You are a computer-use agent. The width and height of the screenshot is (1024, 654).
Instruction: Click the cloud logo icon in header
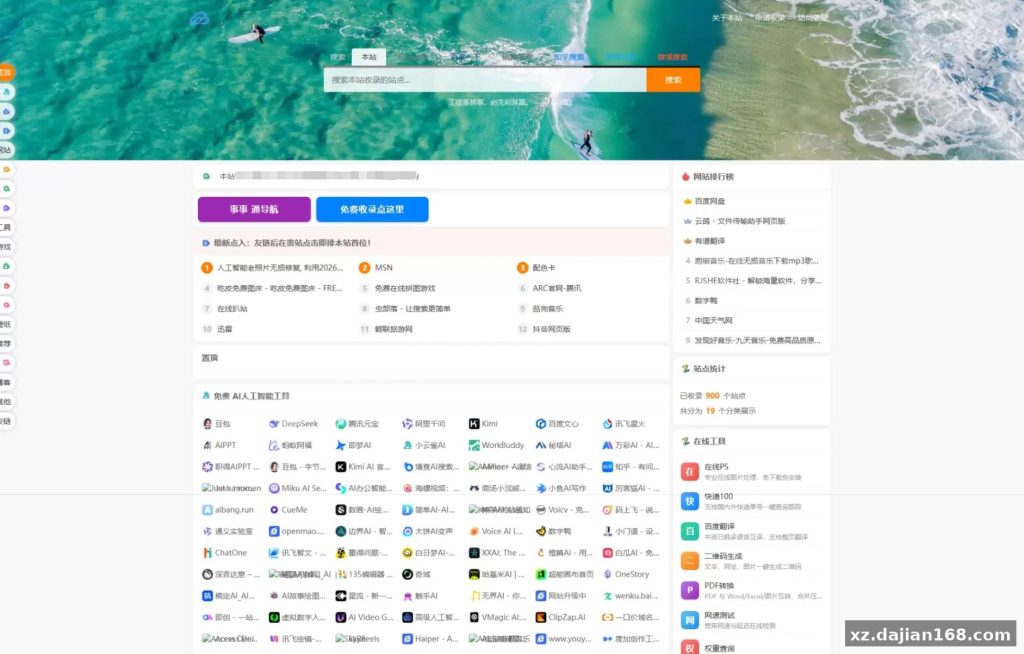pyautogui.click(x=200, y=19)
